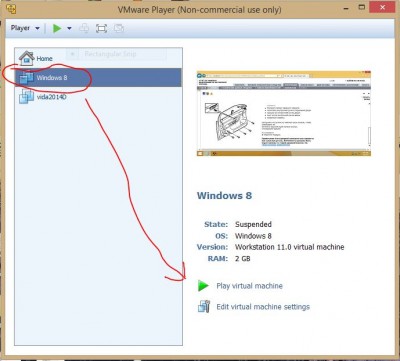400x361 pixels.
Task: Click Play virtual machine link
Action: [249, 286]
